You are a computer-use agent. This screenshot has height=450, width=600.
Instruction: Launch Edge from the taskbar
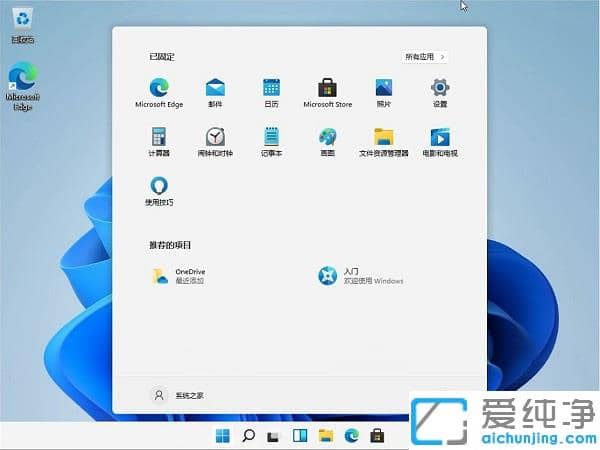coord(351,435)
